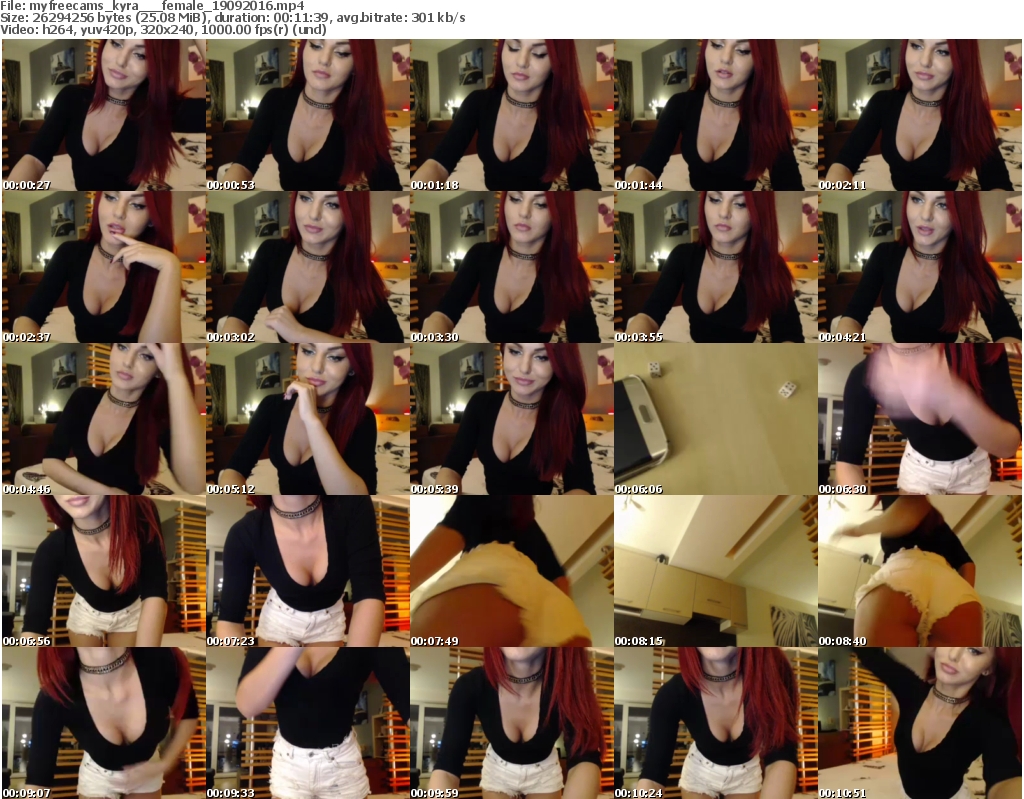Image resolution: width=1024 pixels, height=799 pixels.
Task: Choose the thumbnail at 00:09:33
Action: pyautogui.click(x=308, y=723)
